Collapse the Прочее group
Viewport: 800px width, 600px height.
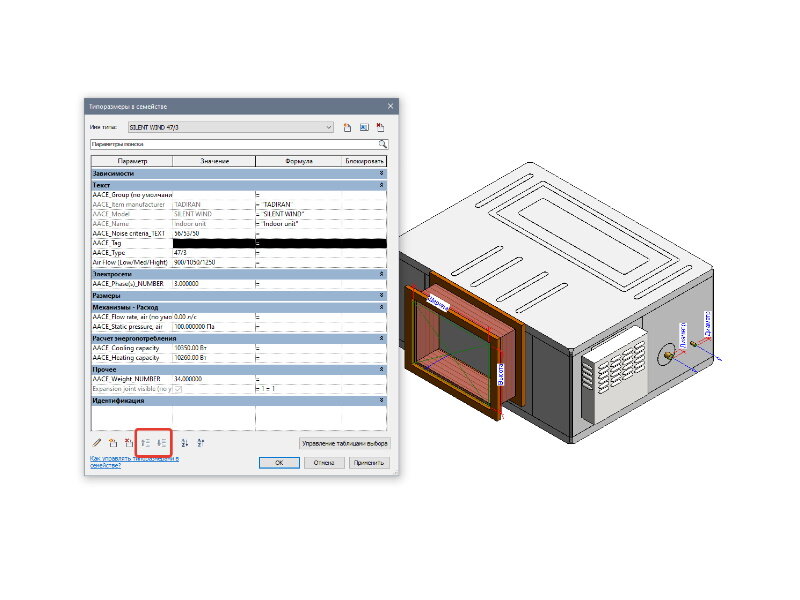[381, 369]
